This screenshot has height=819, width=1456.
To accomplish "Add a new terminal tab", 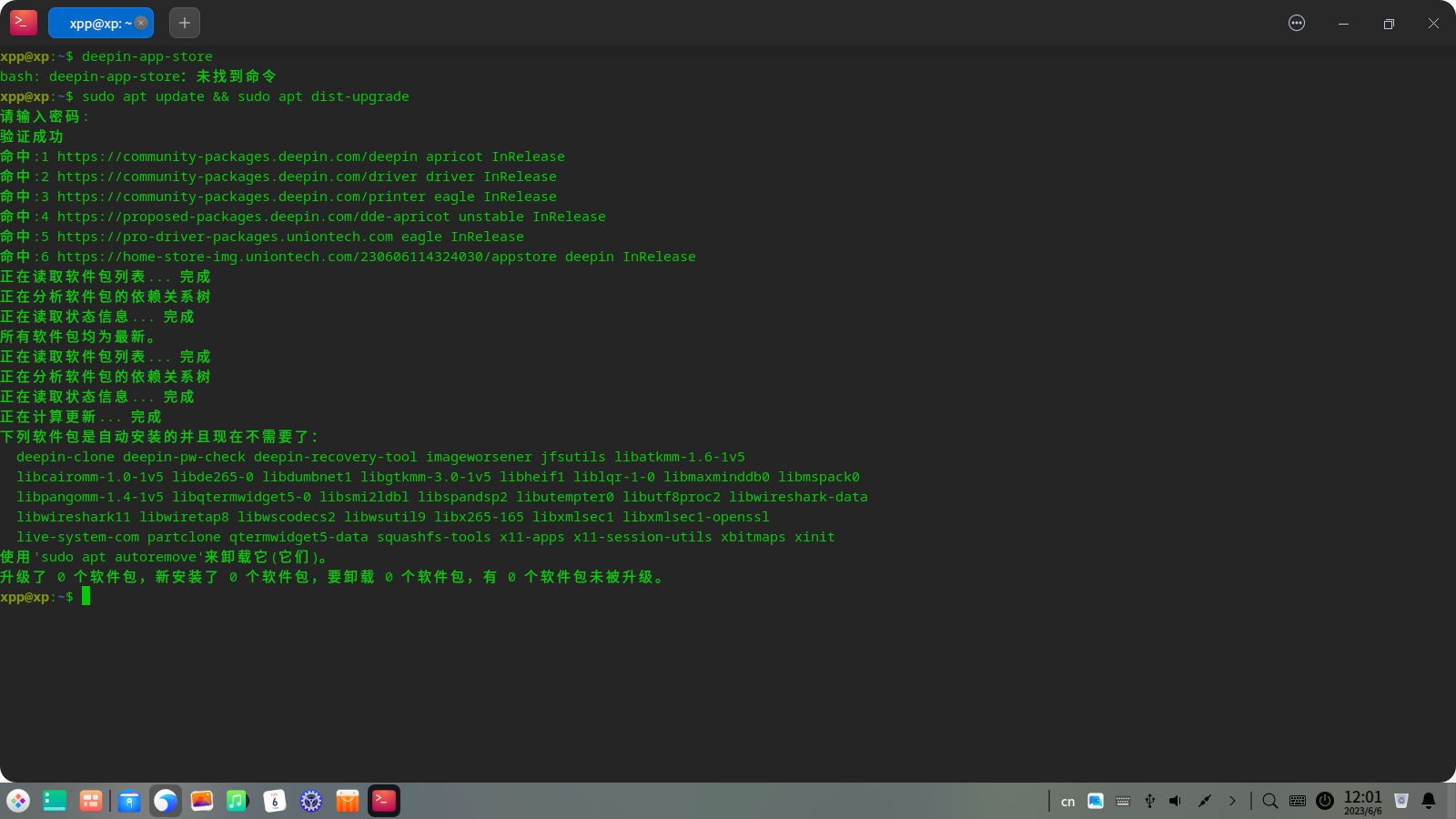I will [185, 23].
